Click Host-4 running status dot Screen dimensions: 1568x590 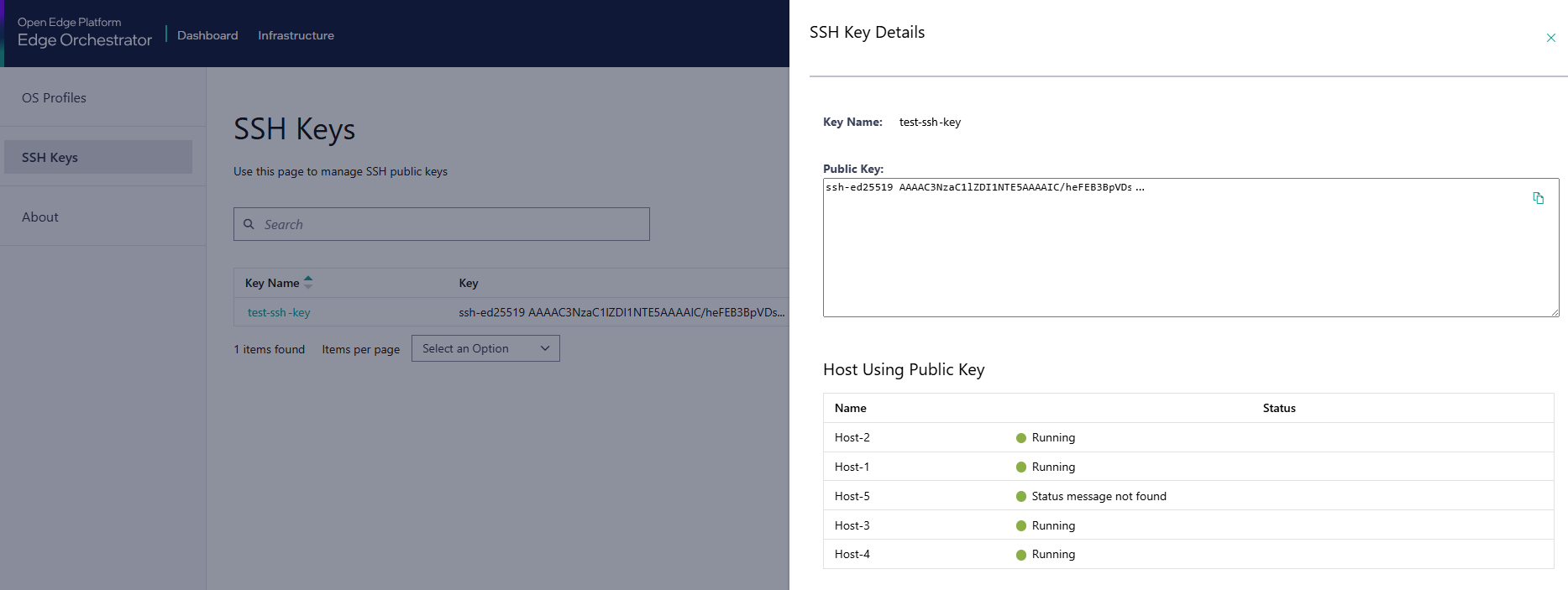(1021, 555)
